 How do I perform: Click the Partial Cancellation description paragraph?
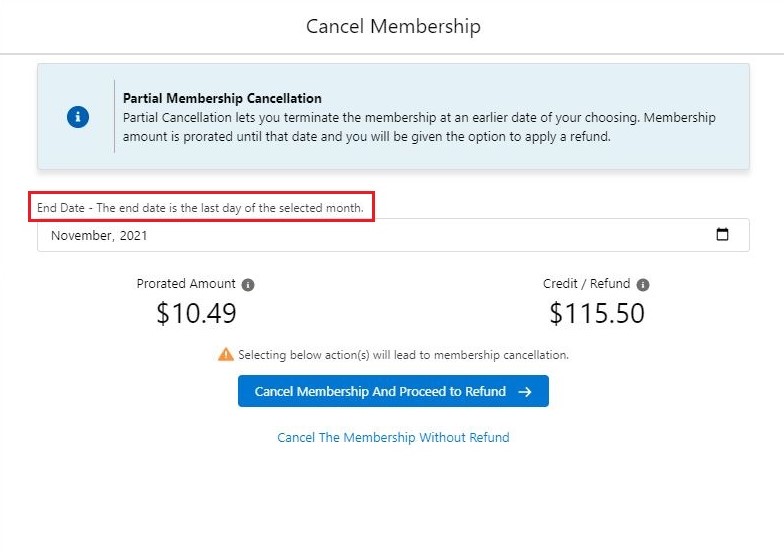[x=419, y=127]
